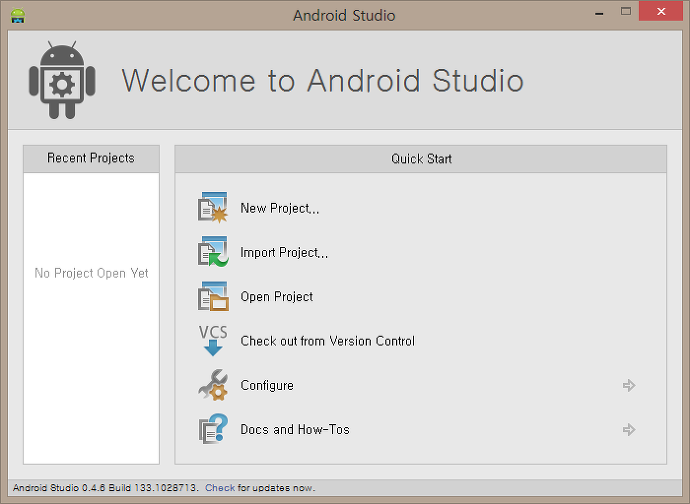Start a New Project from the text label
This screenshot has height=504, width=690.
(279, 208)
